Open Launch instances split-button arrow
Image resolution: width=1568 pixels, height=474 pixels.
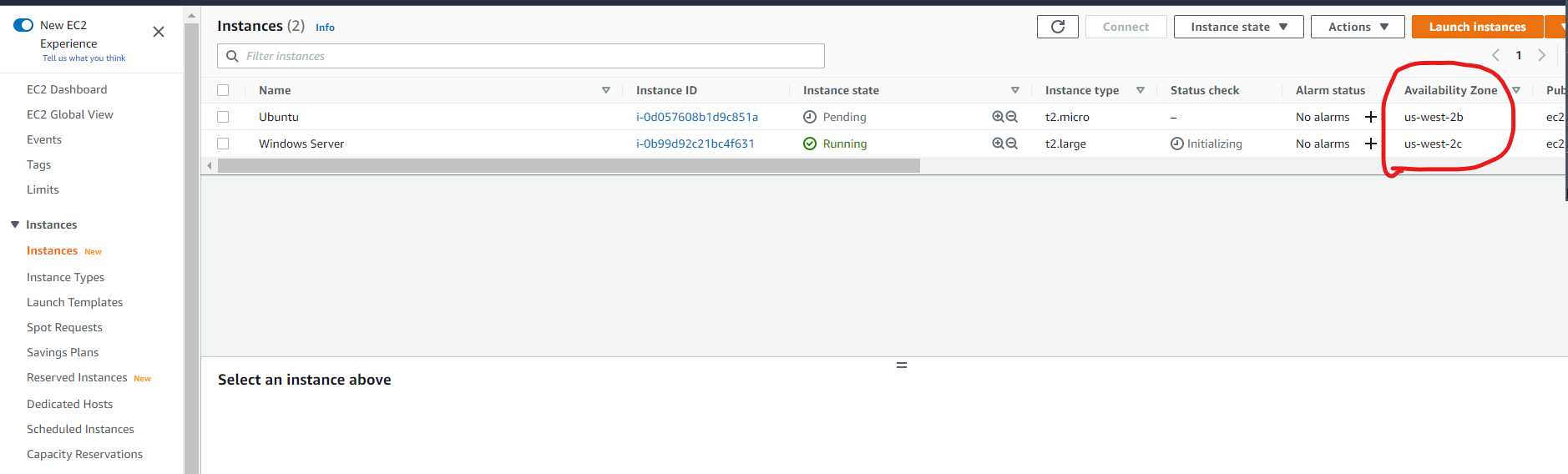1558,27
